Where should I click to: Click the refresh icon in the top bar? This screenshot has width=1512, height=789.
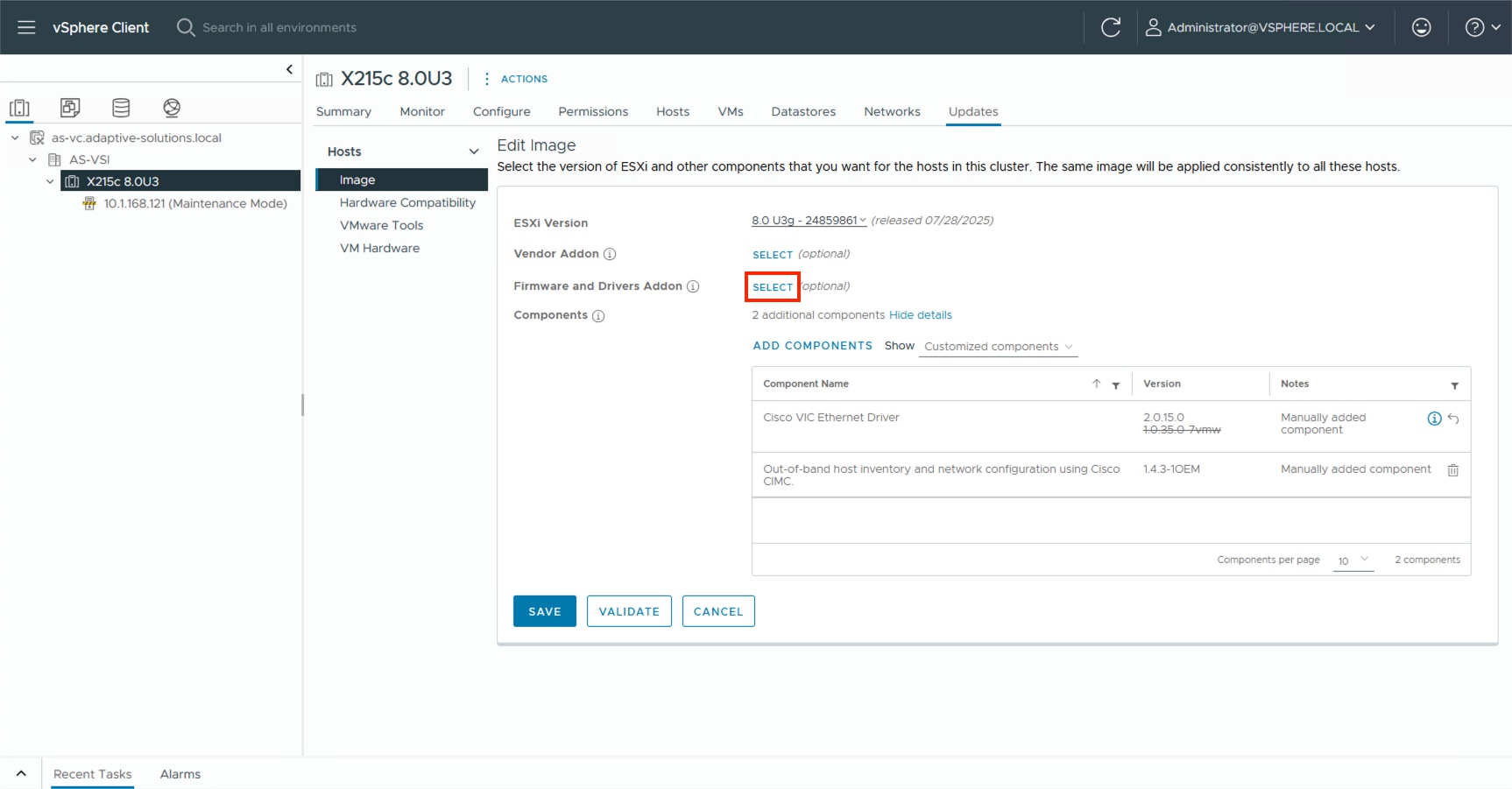click(x=1111, y=27)
